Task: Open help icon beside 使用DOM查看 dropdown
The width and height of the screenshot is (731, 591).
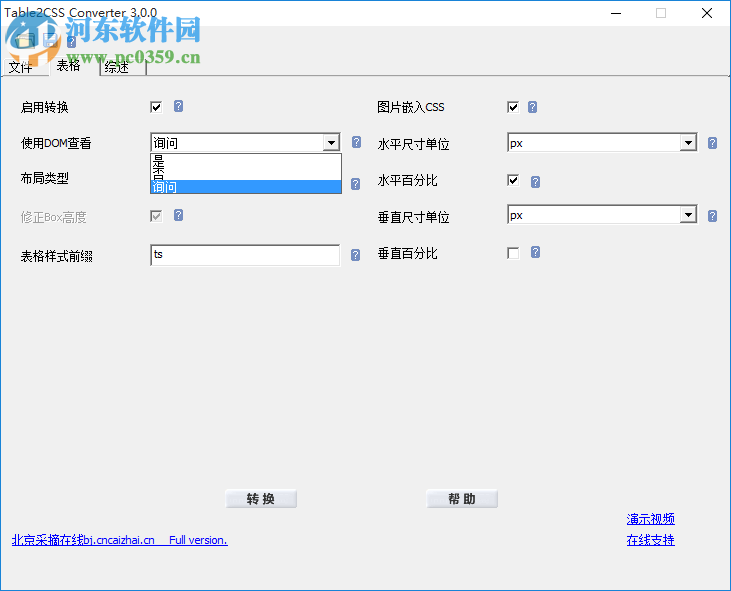Action: [x=357, y=142]
